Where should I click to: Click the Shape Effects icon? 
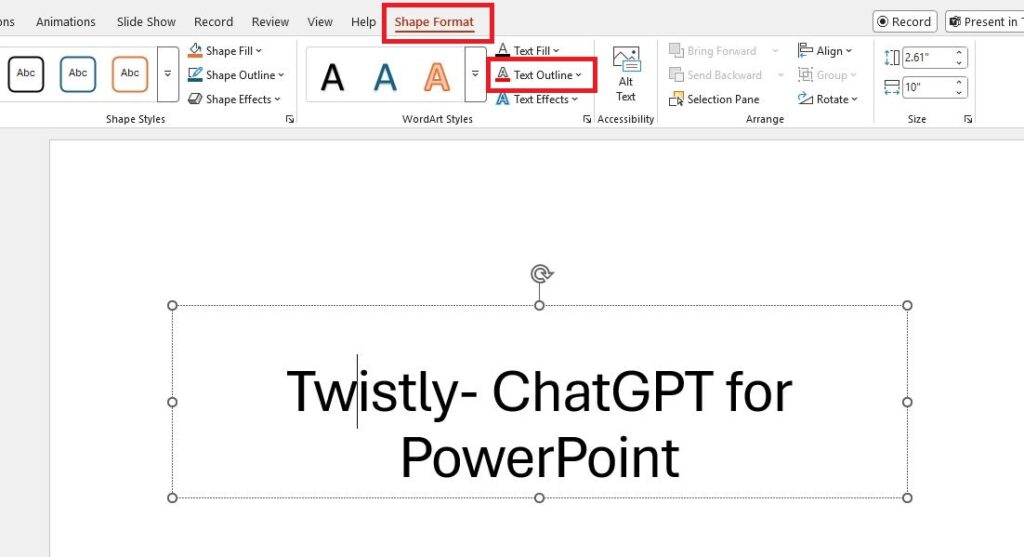click(195, 99)
